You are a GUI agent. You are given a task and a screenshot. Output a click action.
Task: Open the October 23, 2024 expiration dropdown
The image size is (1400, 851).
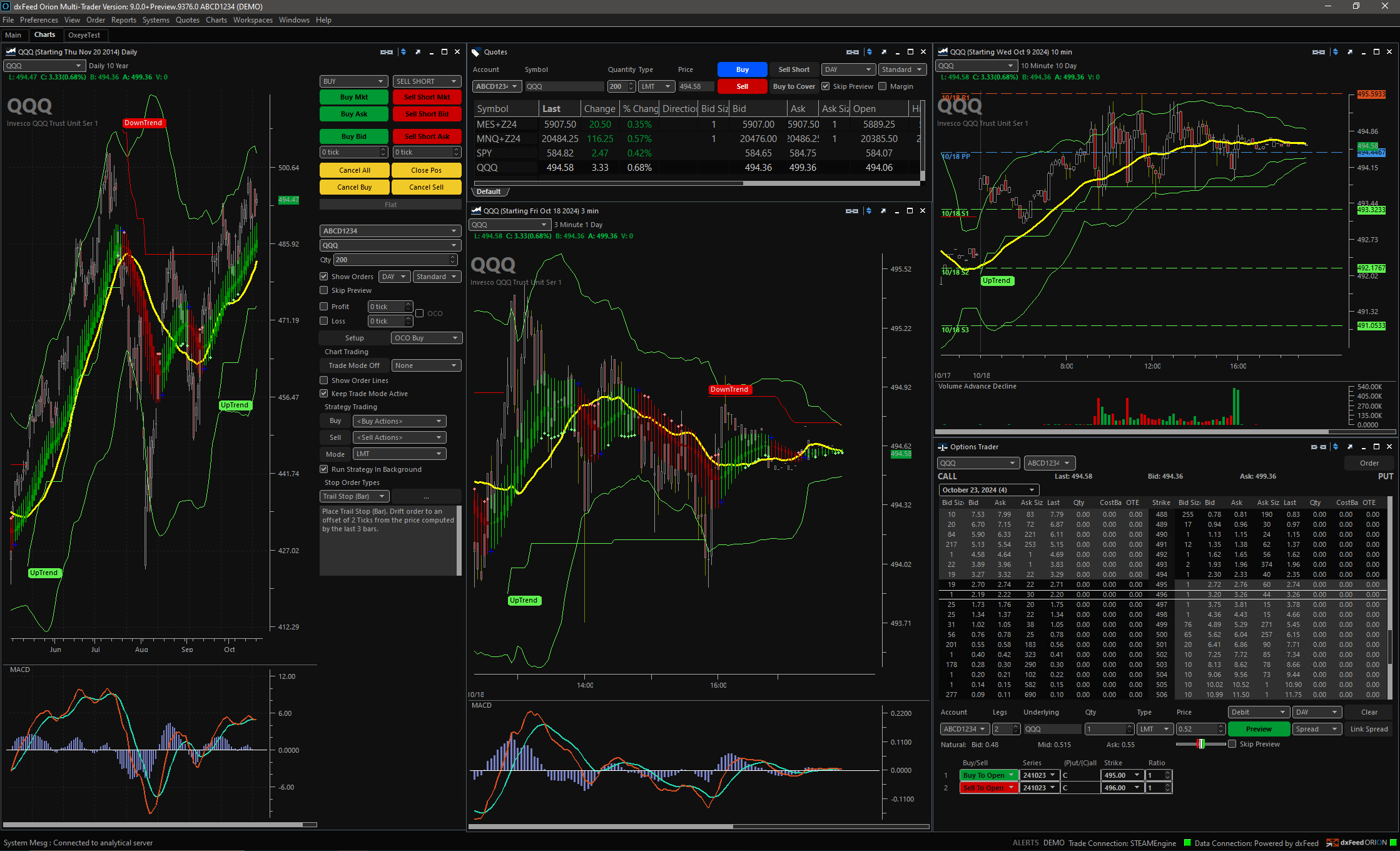988,489
